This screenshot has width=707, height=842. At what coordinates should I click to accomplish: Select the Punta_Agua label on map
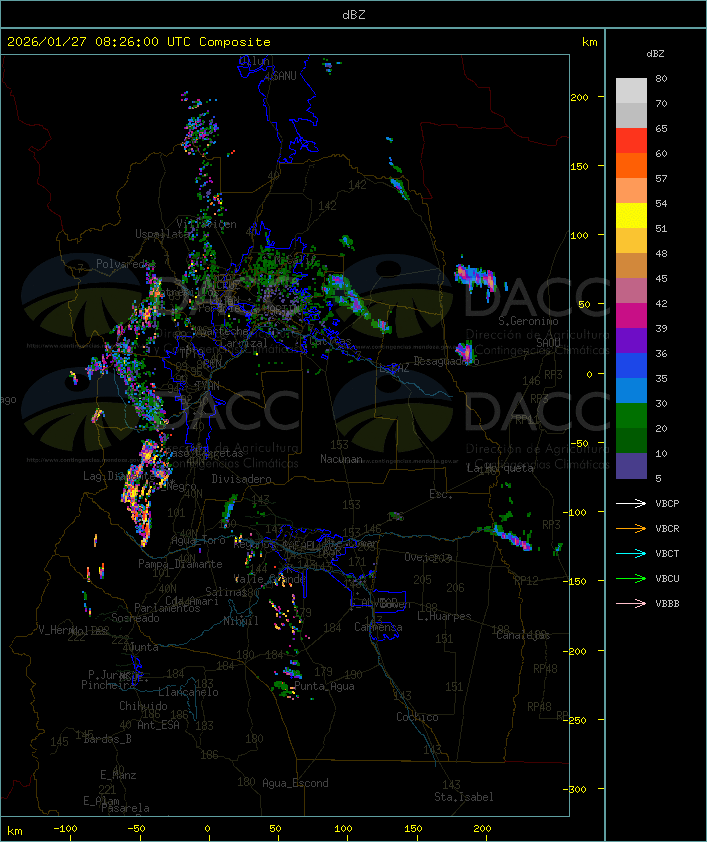click(325, 687)
